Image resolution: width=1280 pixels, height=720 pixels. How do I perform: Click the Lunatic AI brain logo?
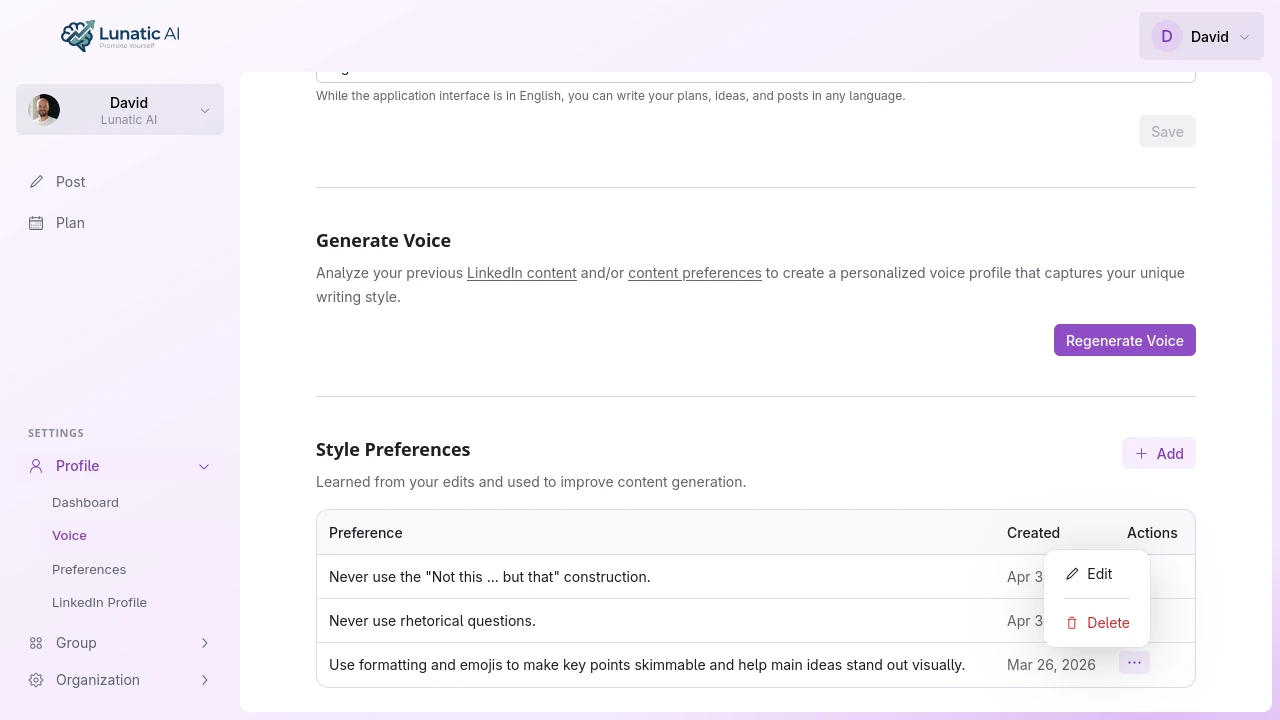click(77, 35)
